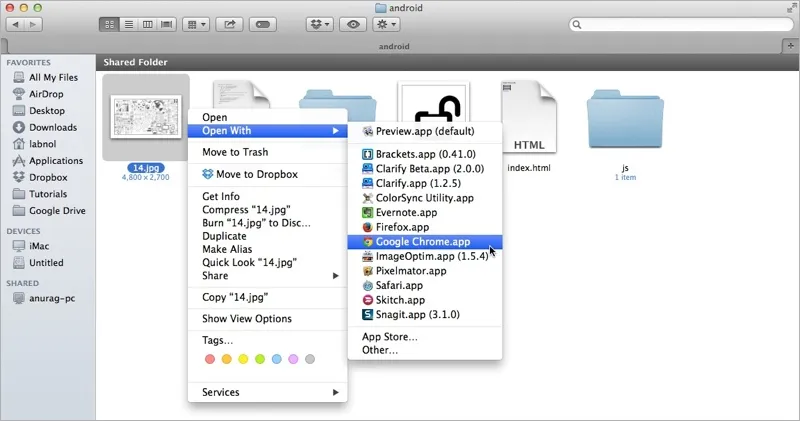Screen dimensions: 800x421
Task: Choose Move to Dropbox
Action: click(267, 174)
